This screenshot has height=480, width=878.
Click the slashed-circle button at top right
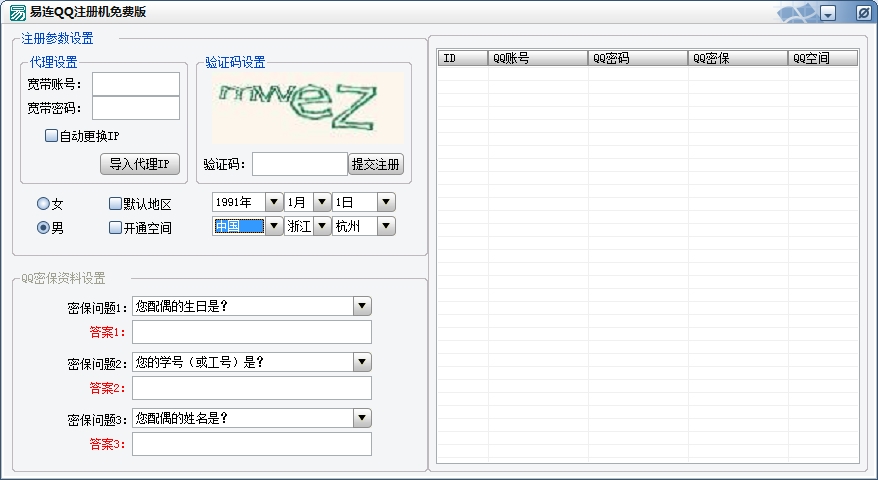pyautogui.click(x=864, y=13)
